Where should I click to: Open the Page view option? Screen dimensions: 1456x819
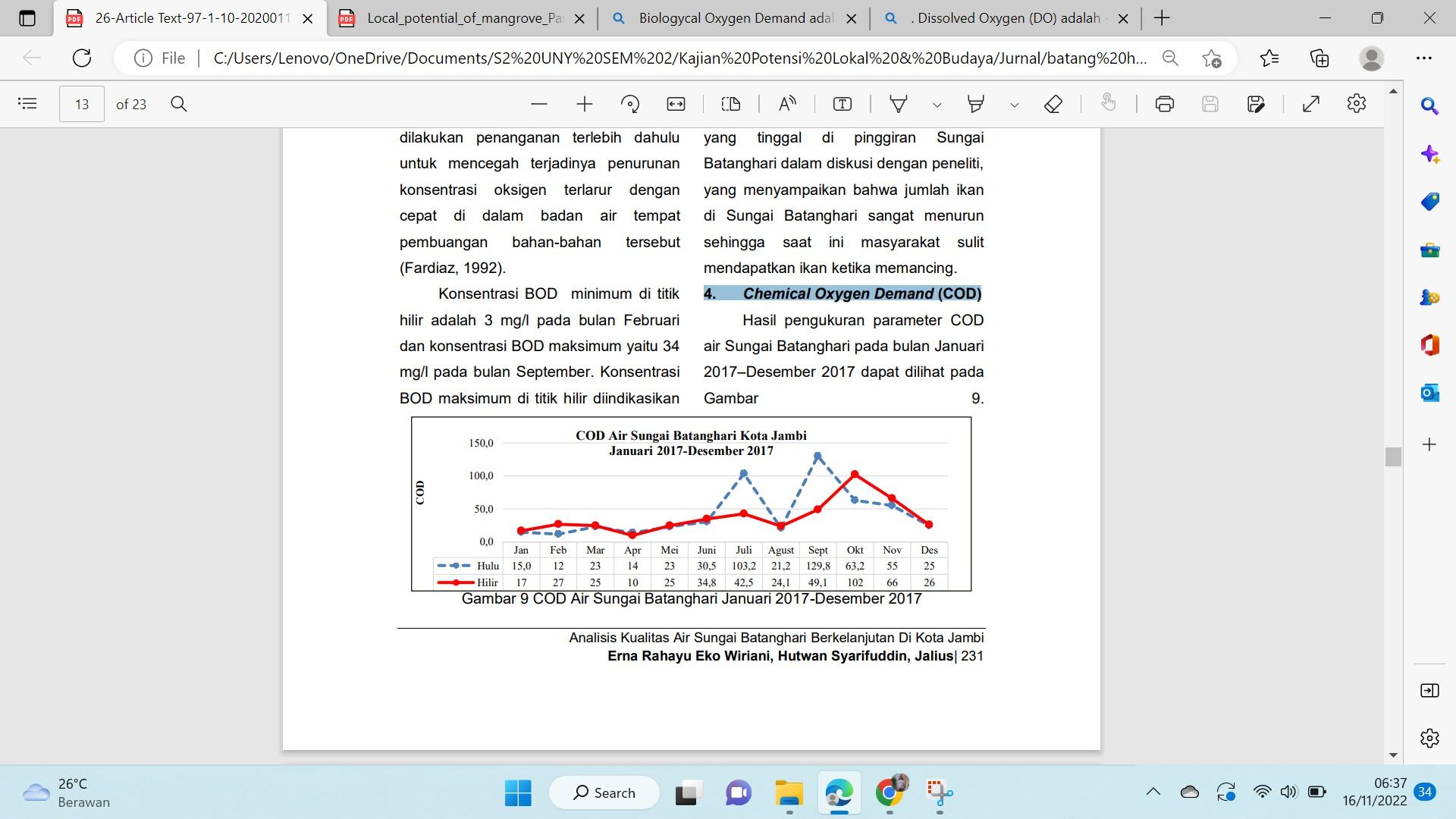click(731, 104)
